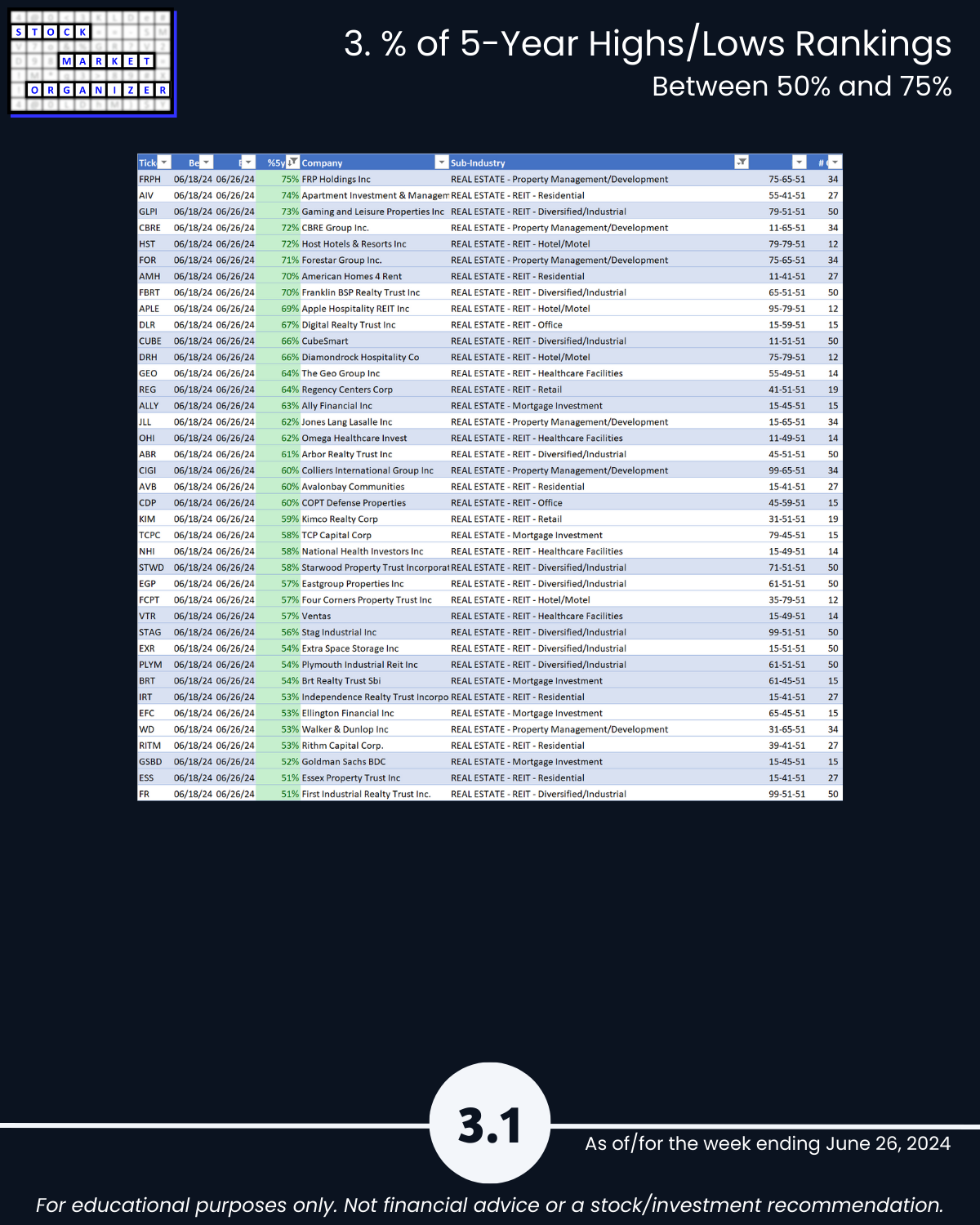
Task: Select the CubeSmart company cell
Action: click(x=375, y=341)
